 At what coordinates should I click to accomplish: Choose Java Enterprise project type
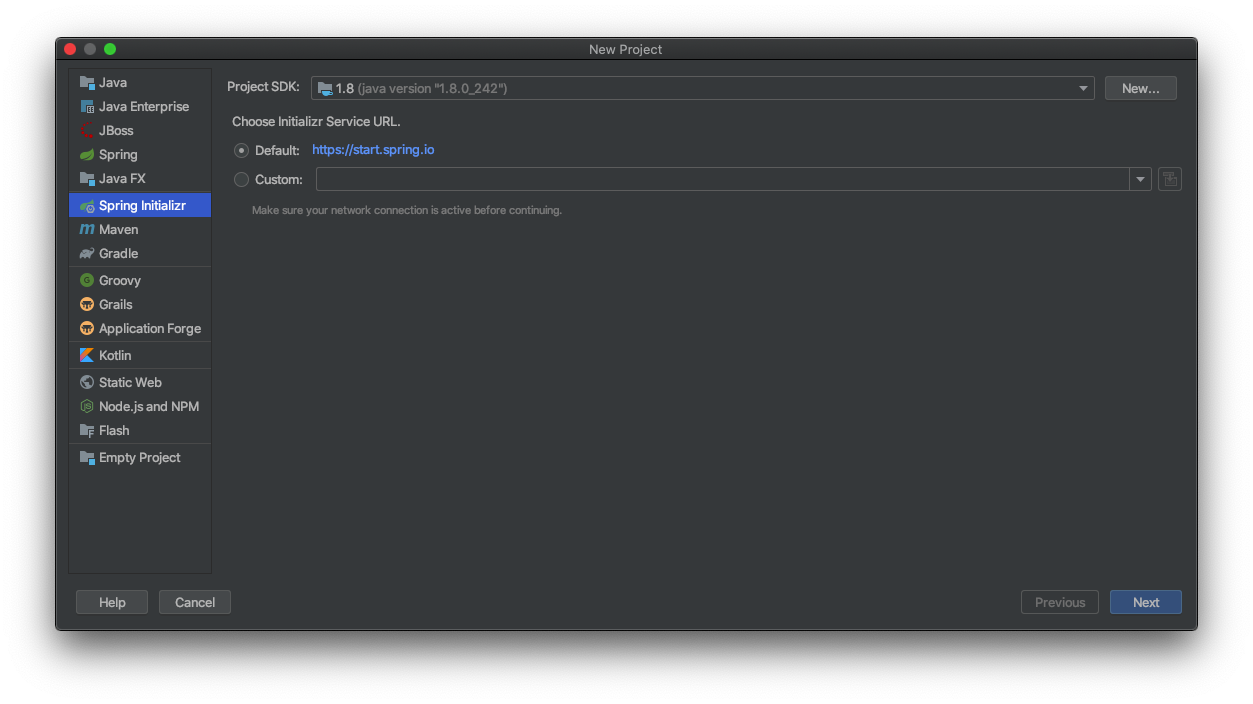pos(140,106)
